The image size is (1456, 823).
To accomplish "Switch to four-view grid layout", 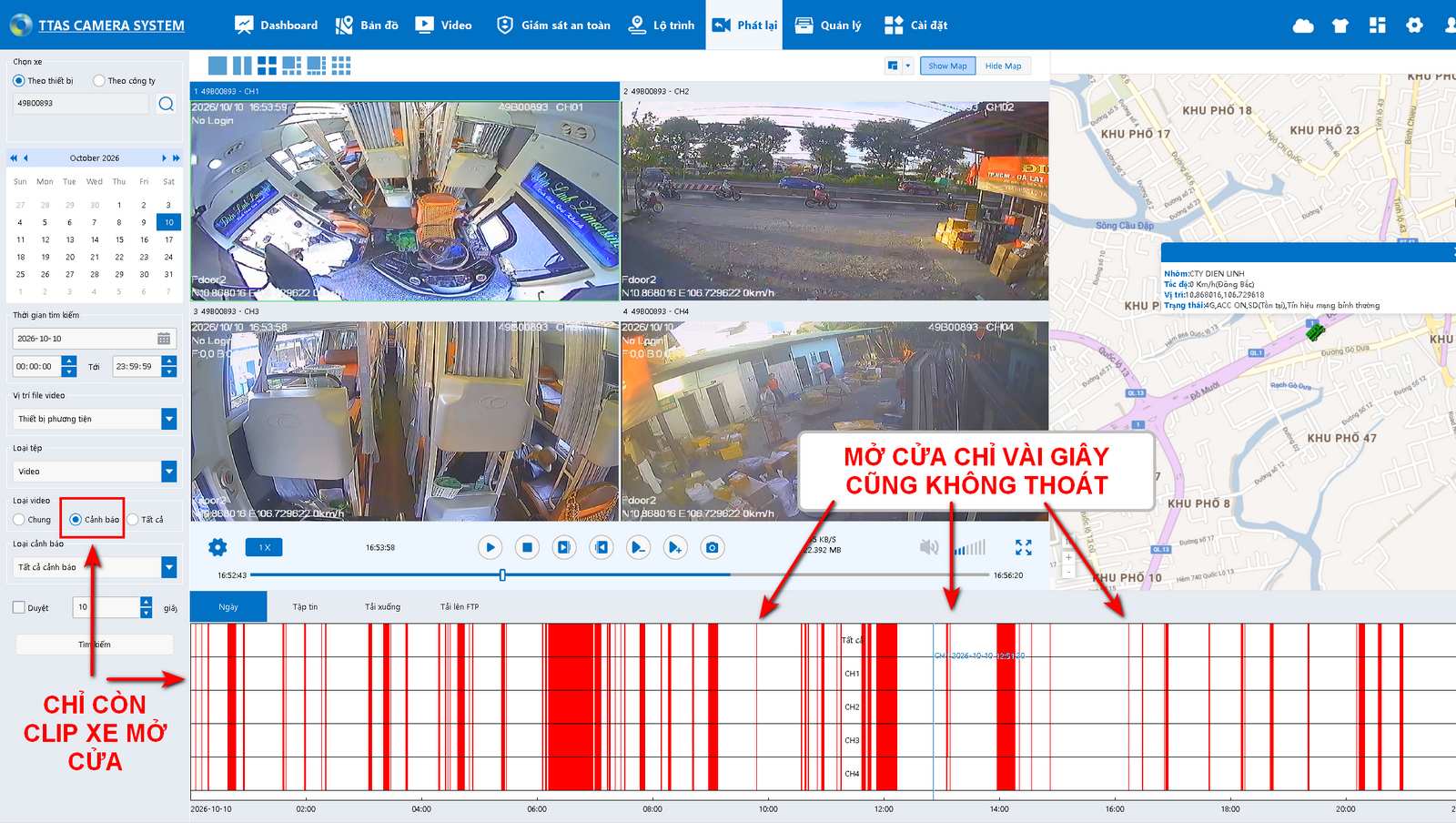I will pos(267,66).
